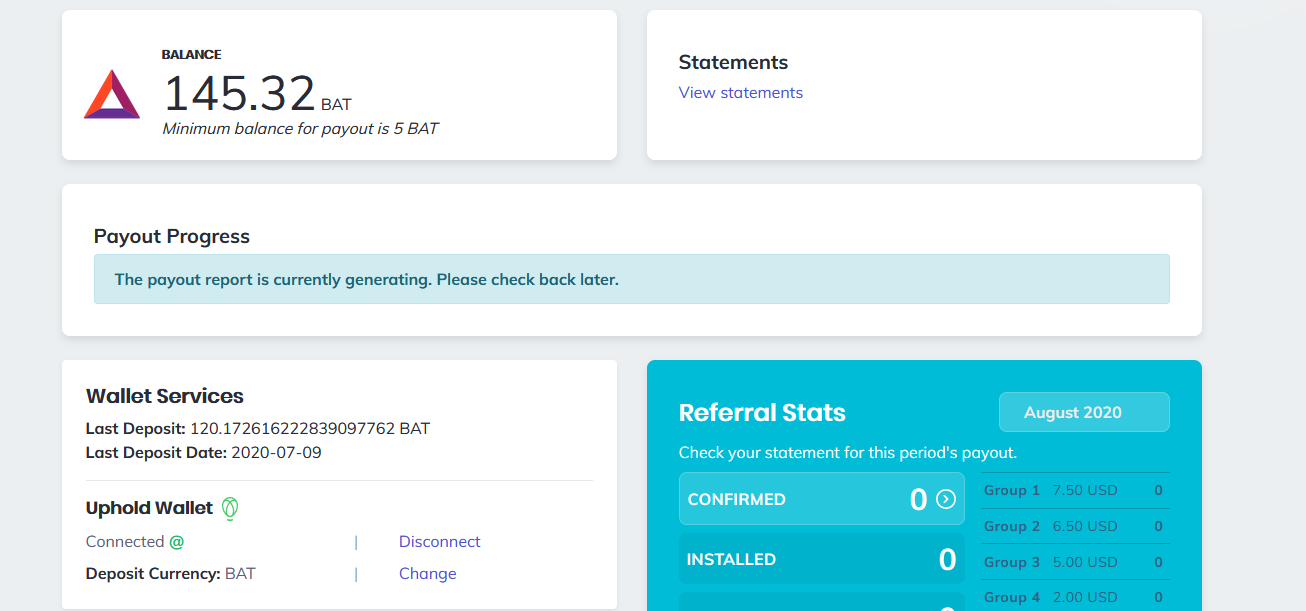Click the Group 1 7.50 USD row
Viewport: 1306px width, 611px height.
pyautogui.click(x=1075, y=490)
